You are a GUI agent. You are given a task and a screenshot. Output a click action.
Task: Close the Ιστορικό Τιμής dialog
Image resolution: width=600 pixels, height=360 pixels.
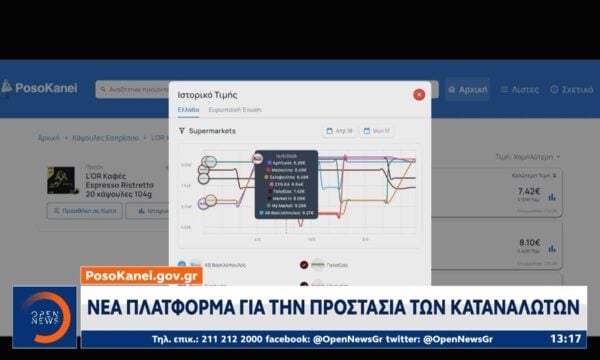(419, 94)
